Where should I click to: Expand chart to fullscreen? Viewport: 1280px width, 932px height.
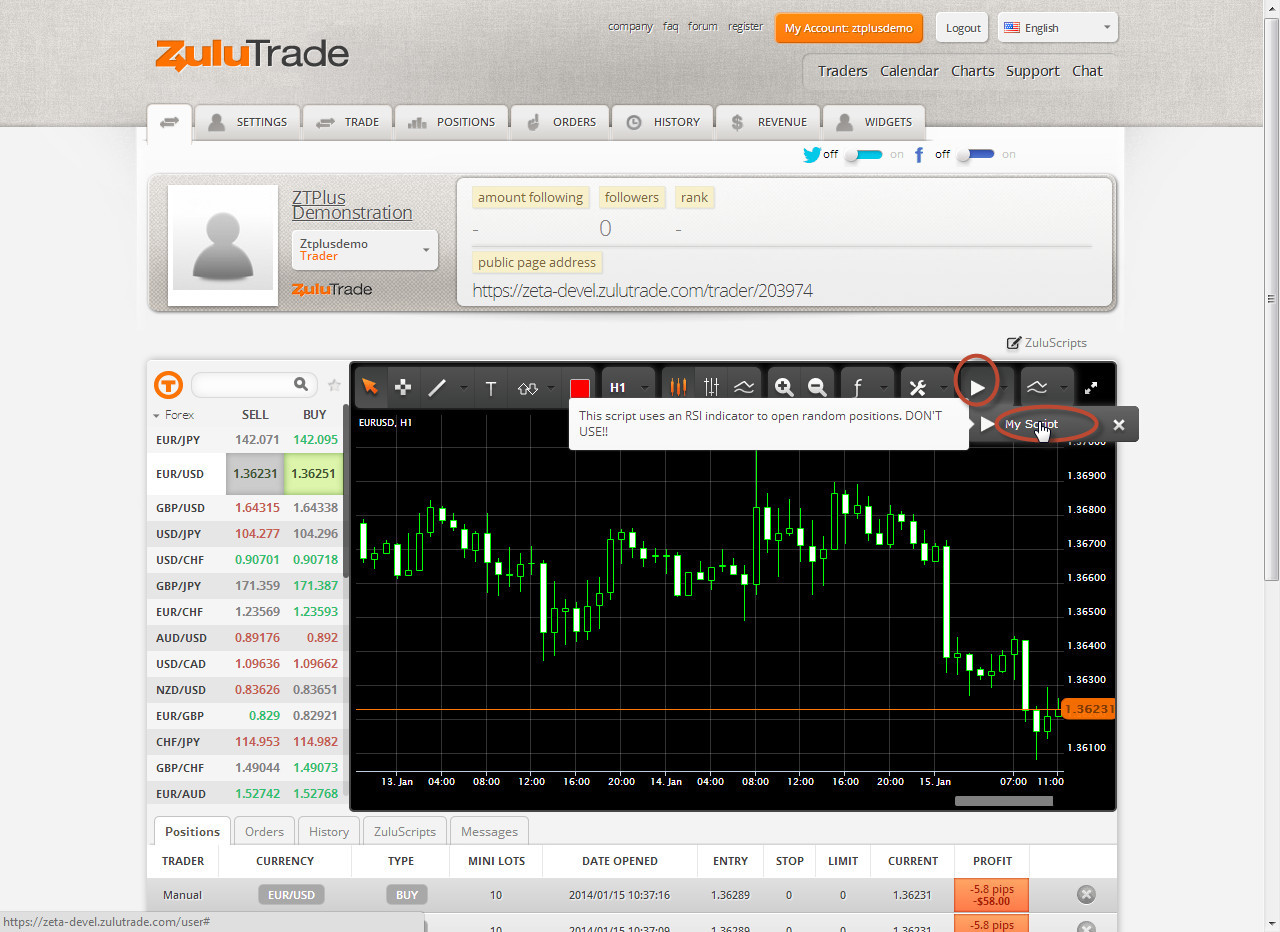1092,387
